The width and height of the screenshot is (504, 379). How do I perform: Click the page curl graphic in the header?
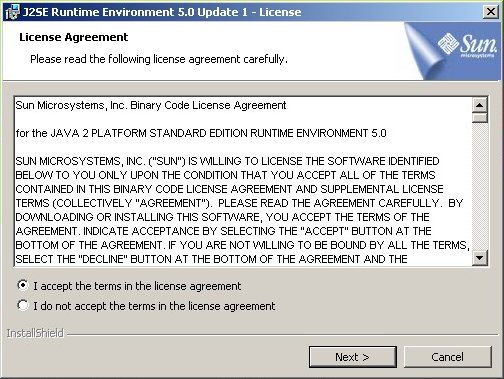[424, 52]
